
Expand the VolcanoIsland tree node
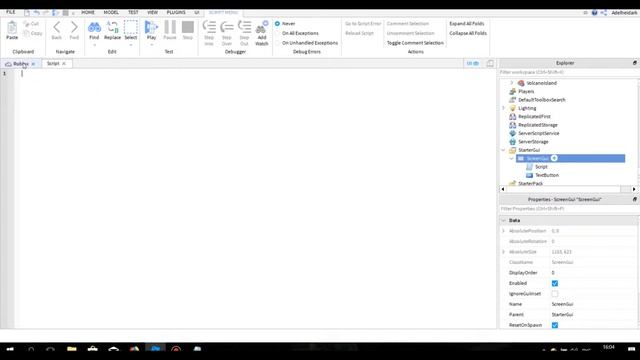[x=511, y=83]
